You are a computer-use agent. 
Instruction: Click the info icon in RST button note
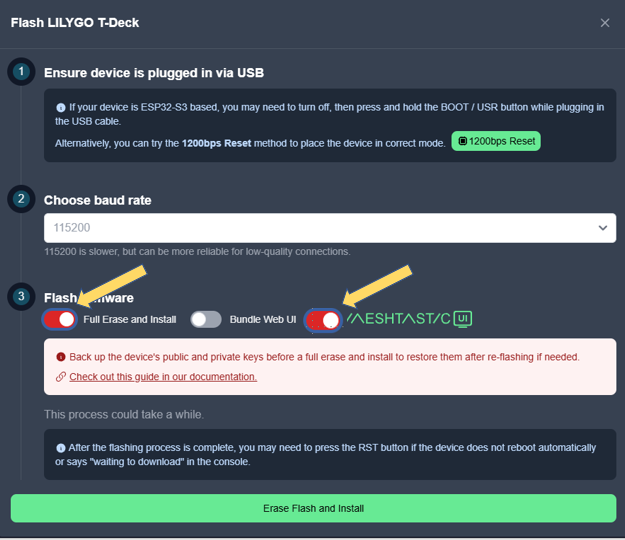click(61, 448)
